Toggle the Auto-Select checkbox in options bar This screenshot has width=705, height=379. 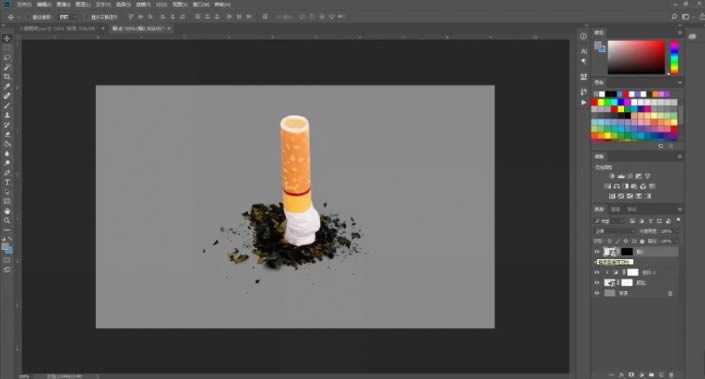tap(28, 17)
